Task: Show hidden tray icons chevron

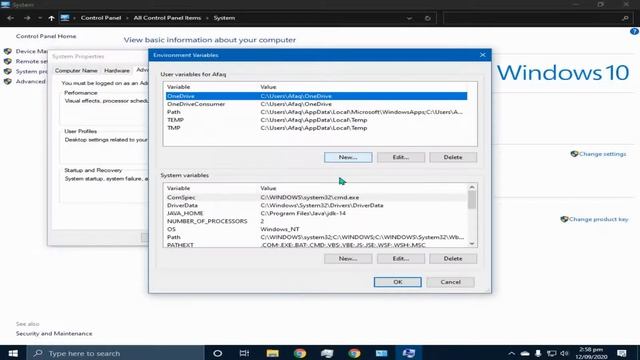Action: tap(511, 353)
